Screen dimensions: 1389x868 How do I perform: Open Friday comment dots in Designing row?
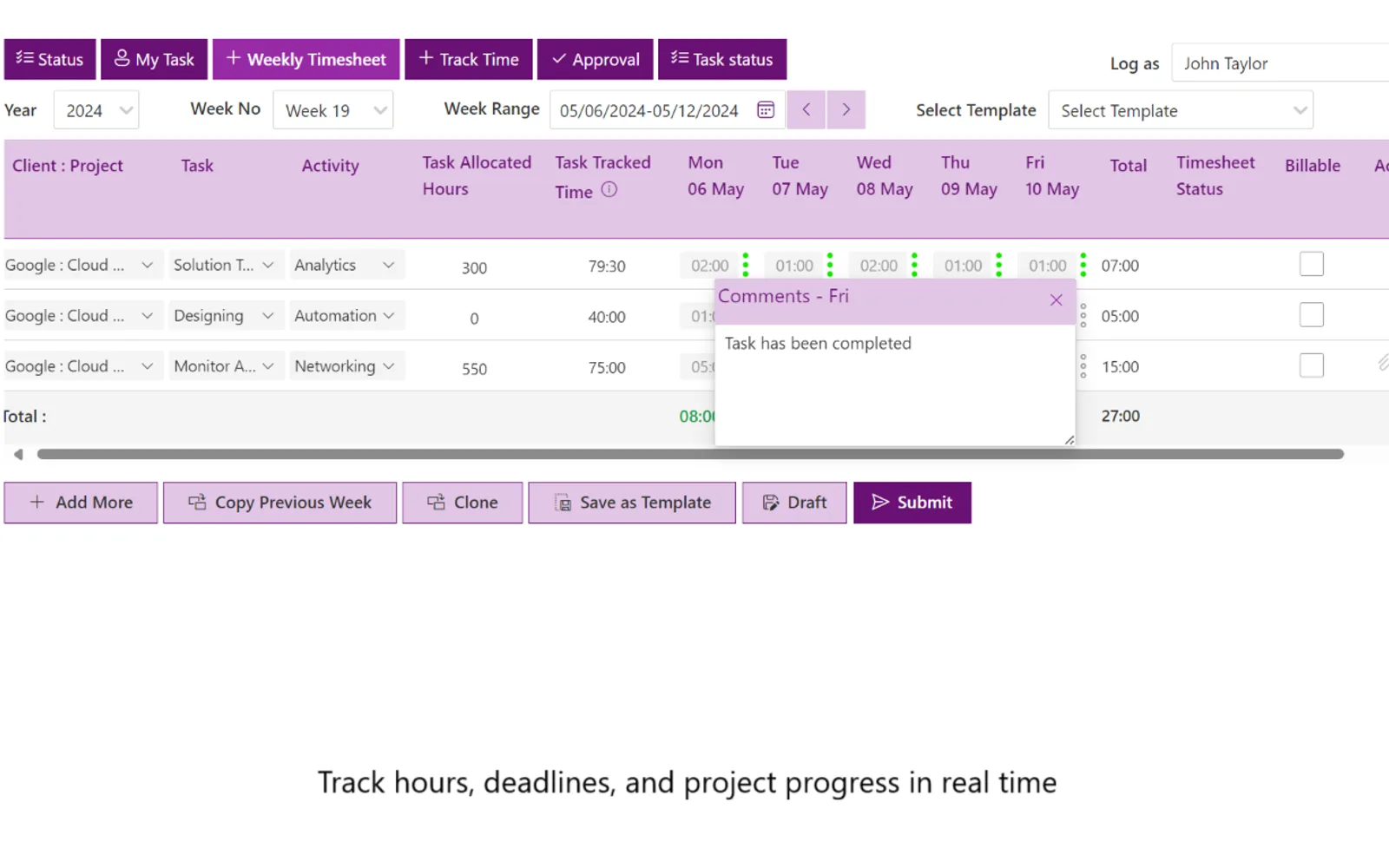click(1083, 315)
